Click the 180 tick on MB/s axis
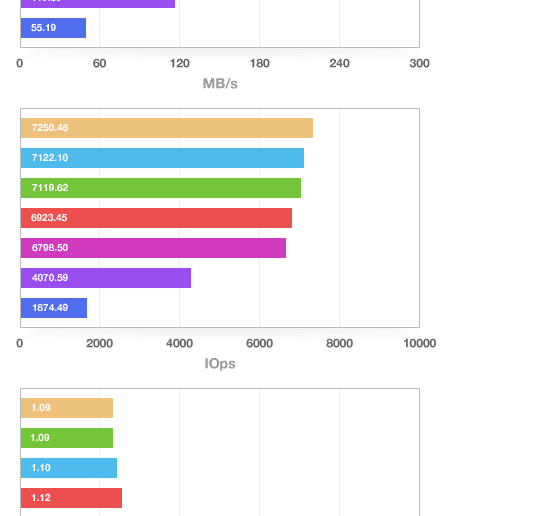This screenshot has height=516, width=560. [x=259, y=64]
